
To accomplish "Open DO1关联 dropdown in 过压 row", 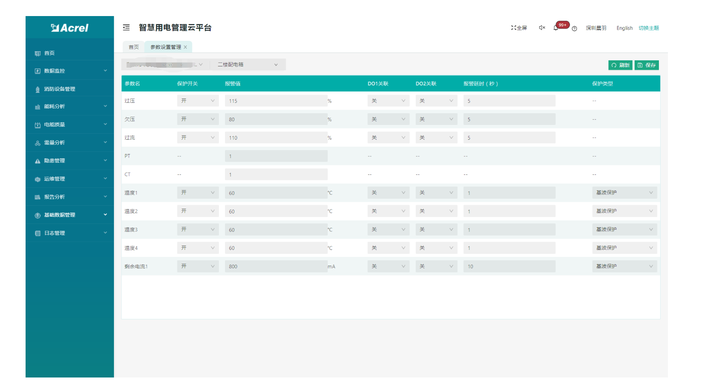I will pos(388,101).
